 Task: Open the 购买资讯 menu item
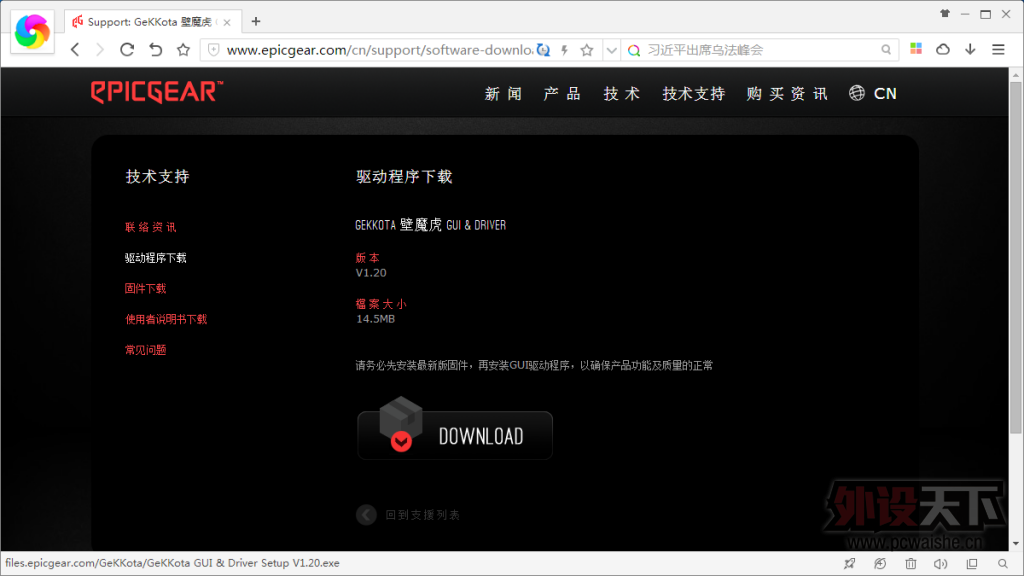click(788, 93)
